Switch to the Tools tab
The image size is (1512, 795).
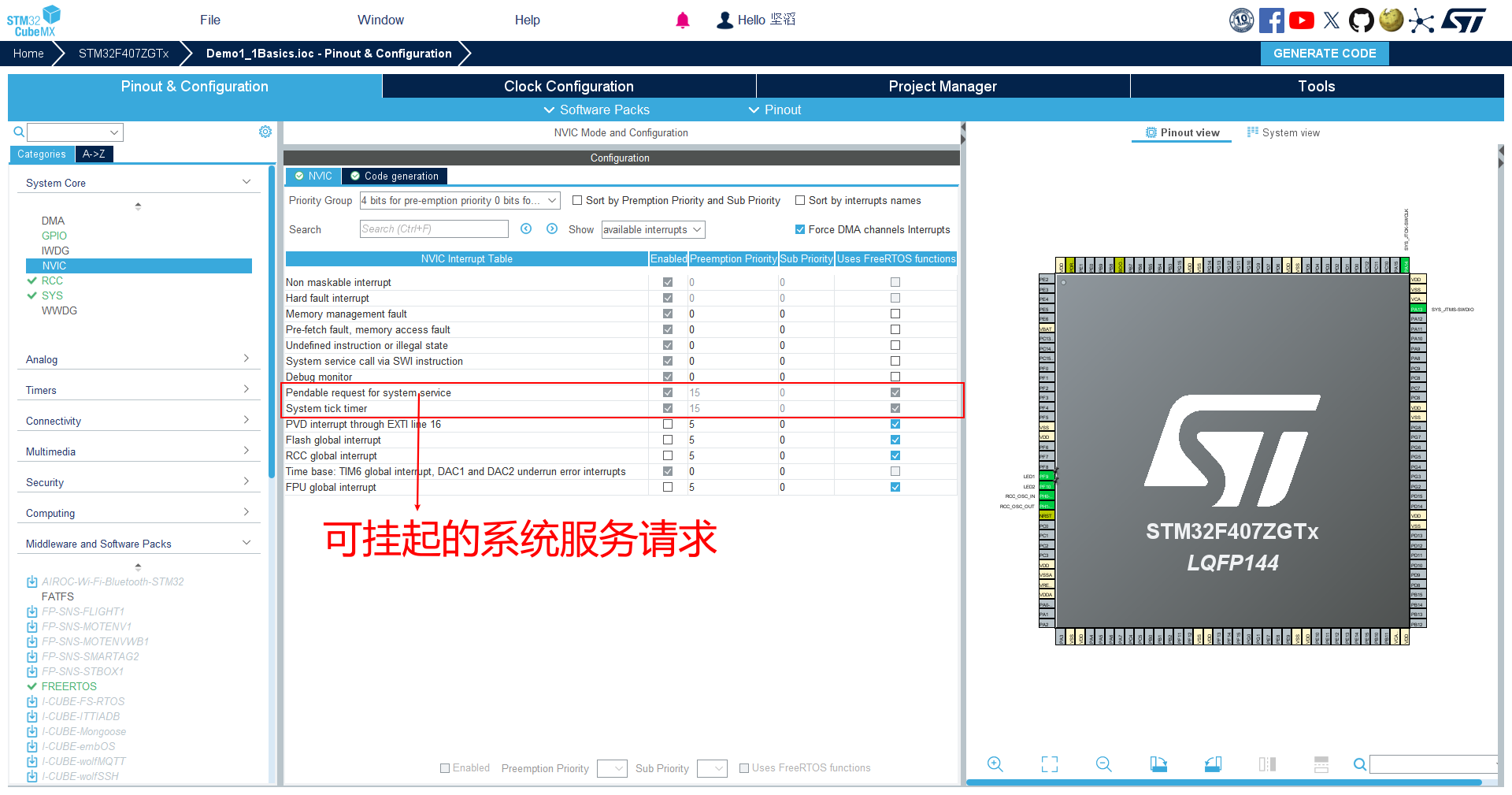[1317, 86]
